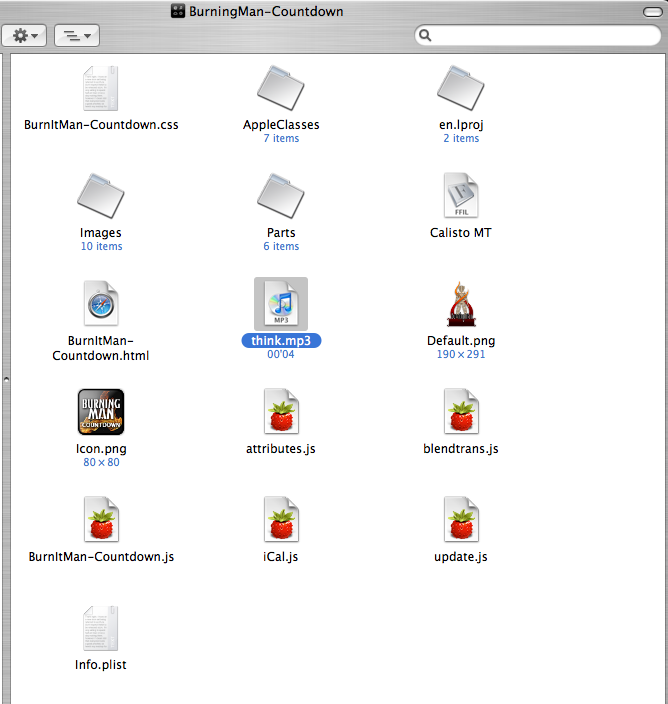The width and height of the screenshot is (668, 704).
Task: Open the Parts folder icon
Action: pyautogui.click(x=281, y=196)
